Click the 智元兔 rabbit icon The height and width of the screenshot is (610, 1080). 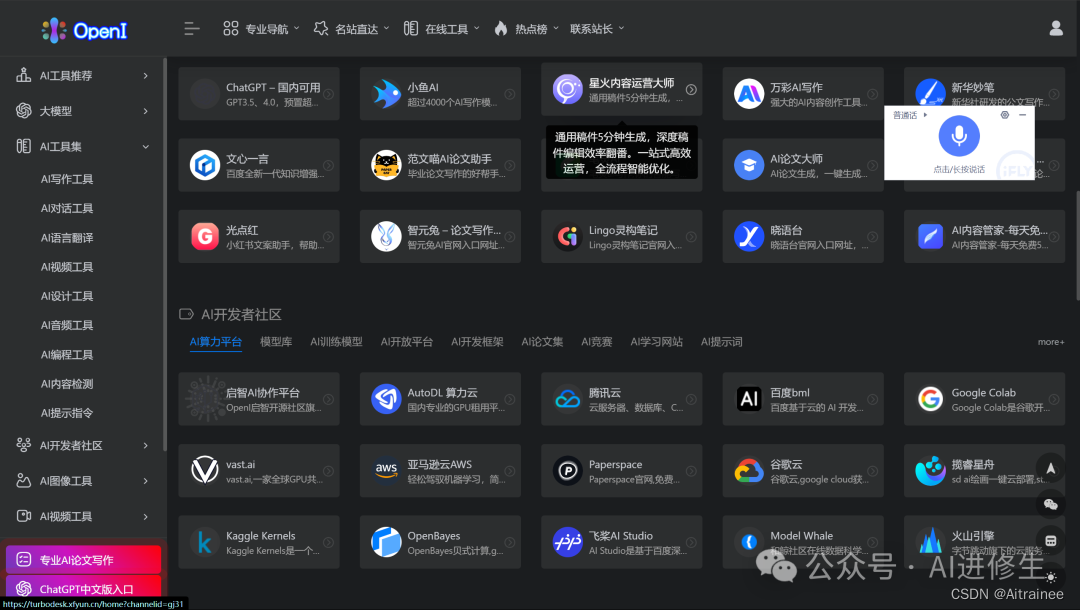click(386, 237)
